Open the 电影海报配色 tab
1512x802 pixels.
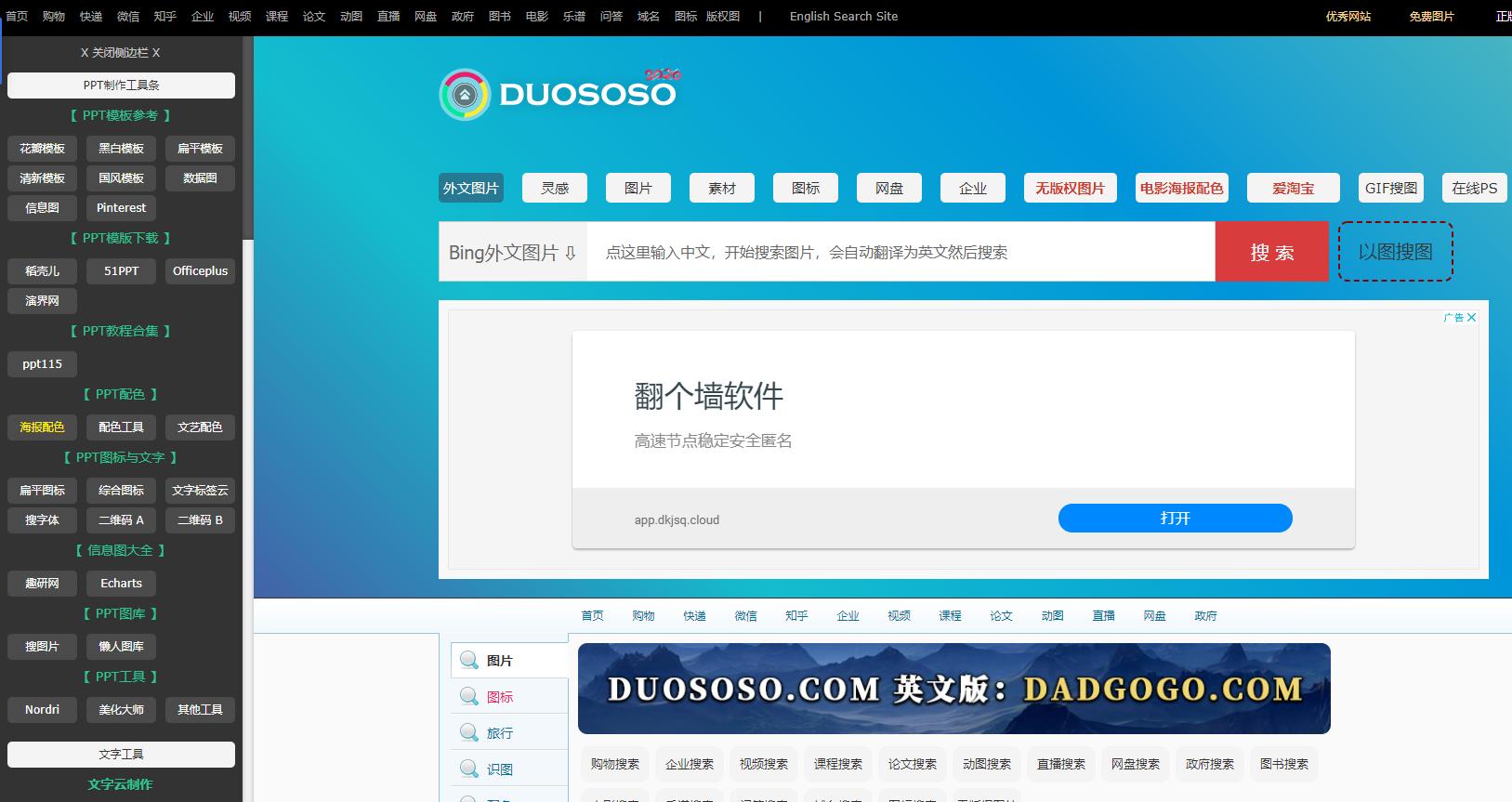coord(1182,188)
